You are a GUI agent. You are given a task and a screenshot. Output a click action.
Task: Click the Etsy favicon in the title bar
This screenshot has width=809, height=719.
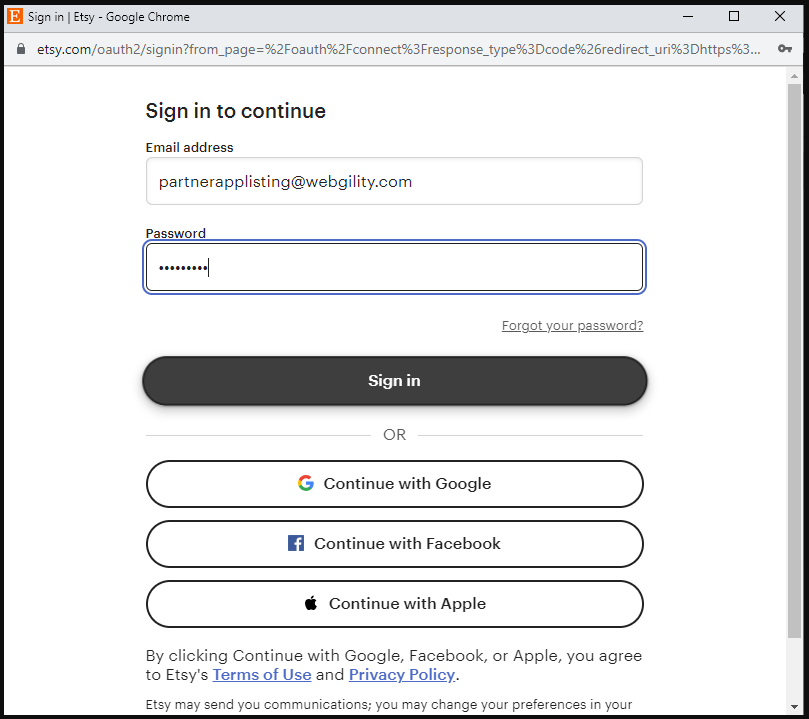point(15,17)
